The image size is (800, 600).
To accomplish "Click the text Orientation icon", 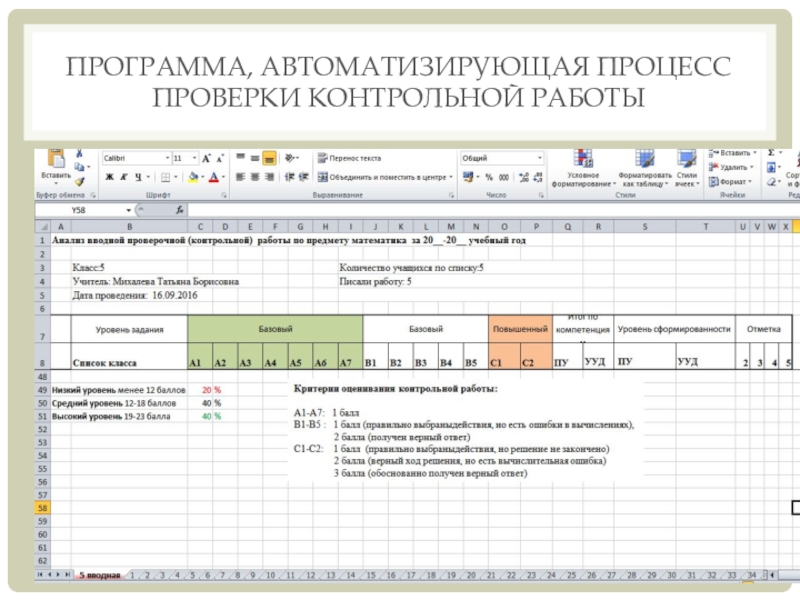I will click(x=290, y=158).
